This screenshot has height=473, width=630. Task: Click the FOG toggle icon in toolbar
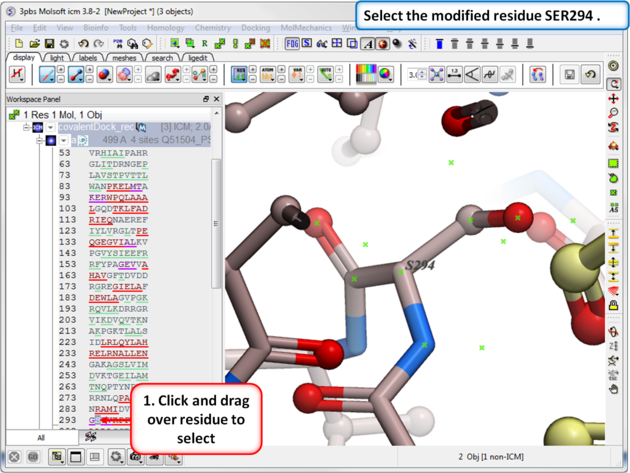point(292,44)
